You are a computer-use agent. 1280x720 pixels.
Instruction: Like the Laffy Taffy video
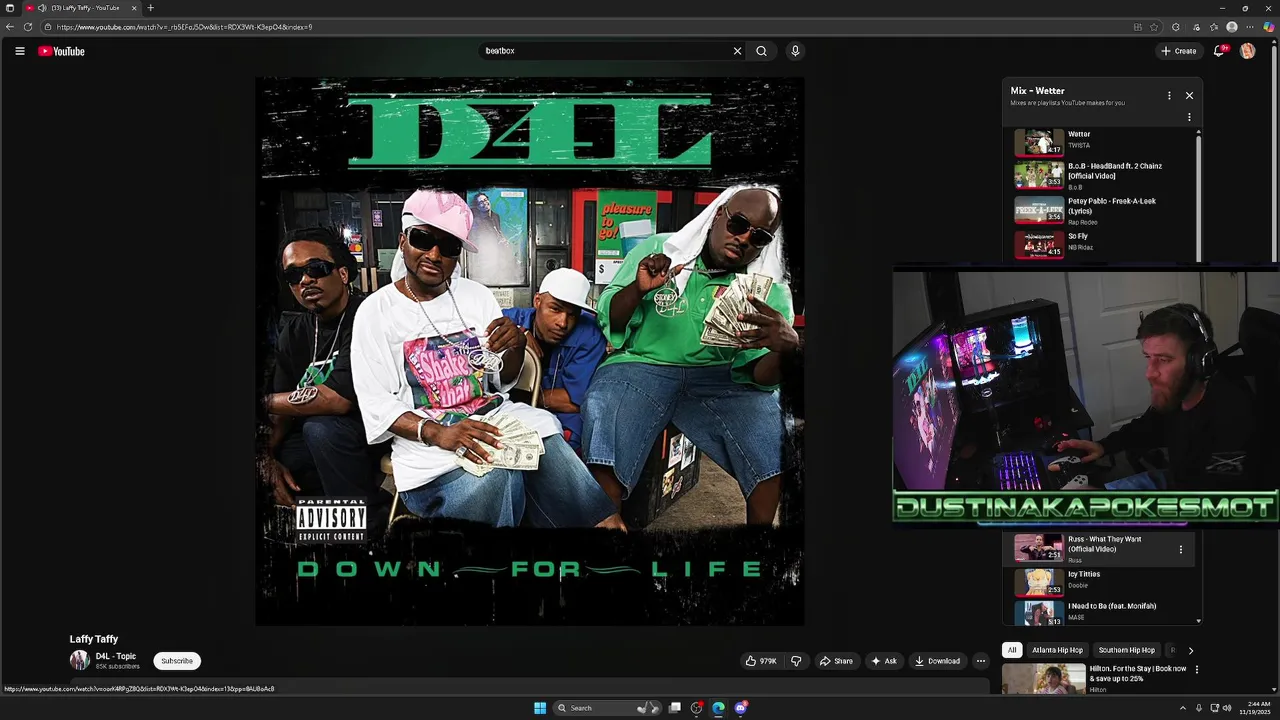[x=761, y=661]
